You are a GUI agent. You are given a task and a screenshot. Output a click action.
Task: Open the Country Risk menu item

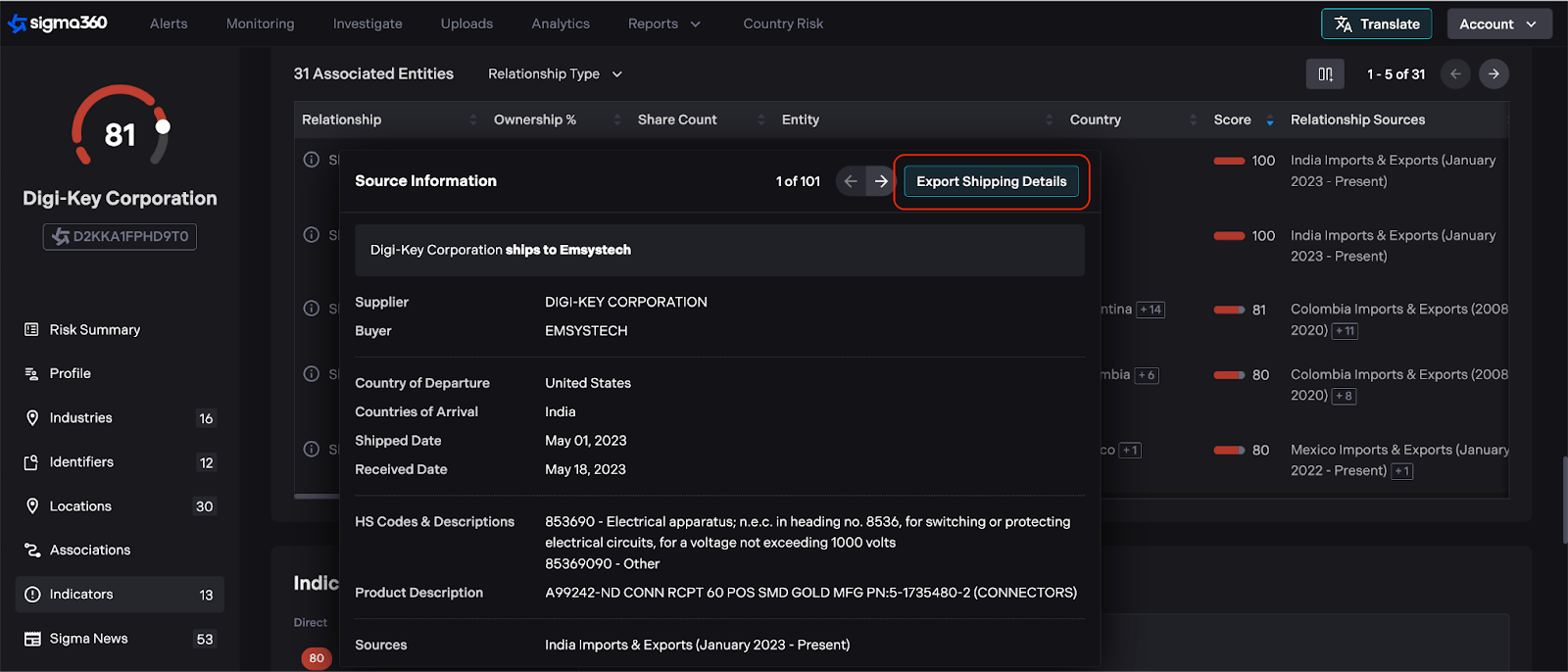(783, 24)
